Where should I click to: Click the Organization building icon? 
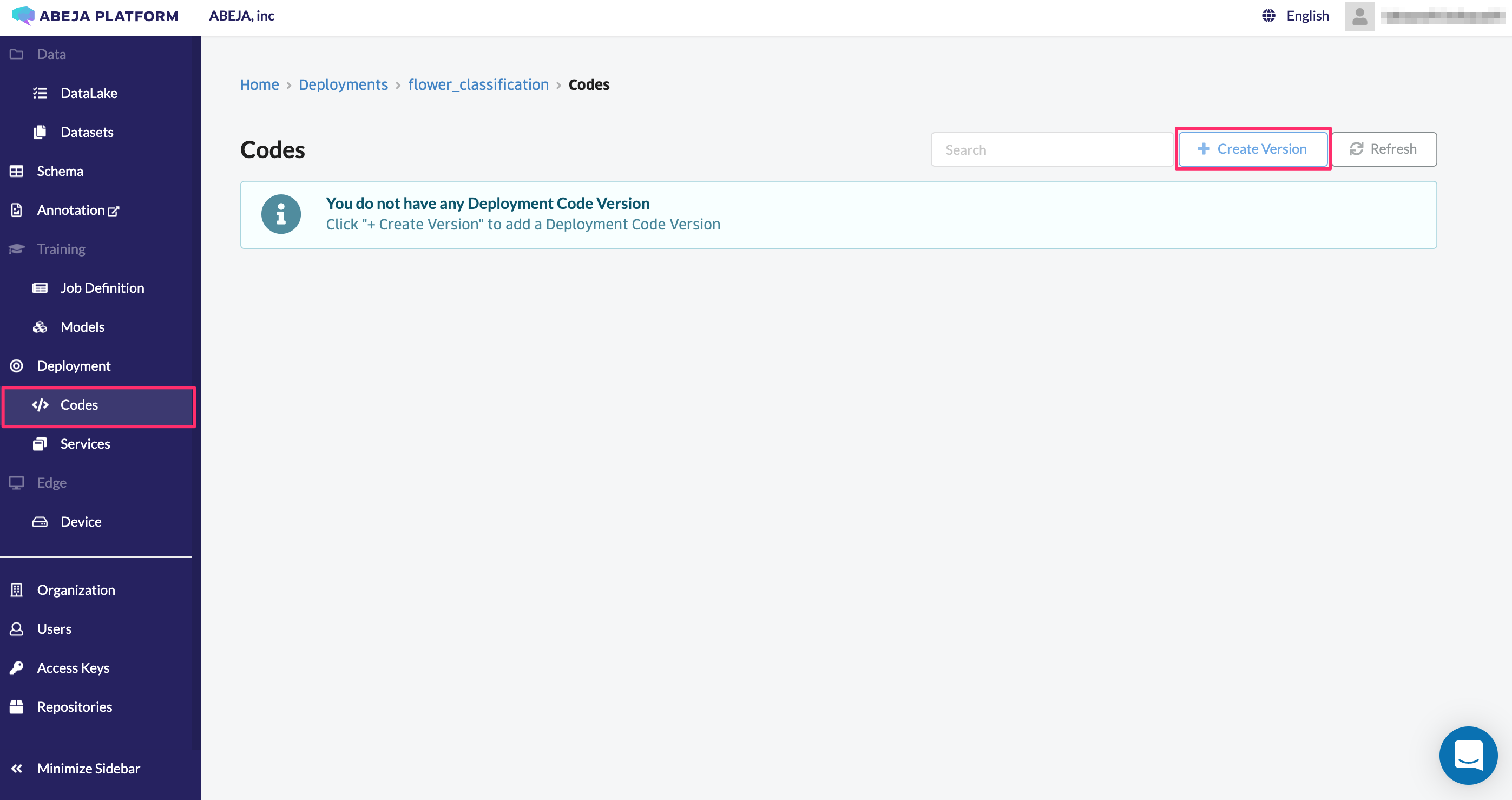pos(16,590)
